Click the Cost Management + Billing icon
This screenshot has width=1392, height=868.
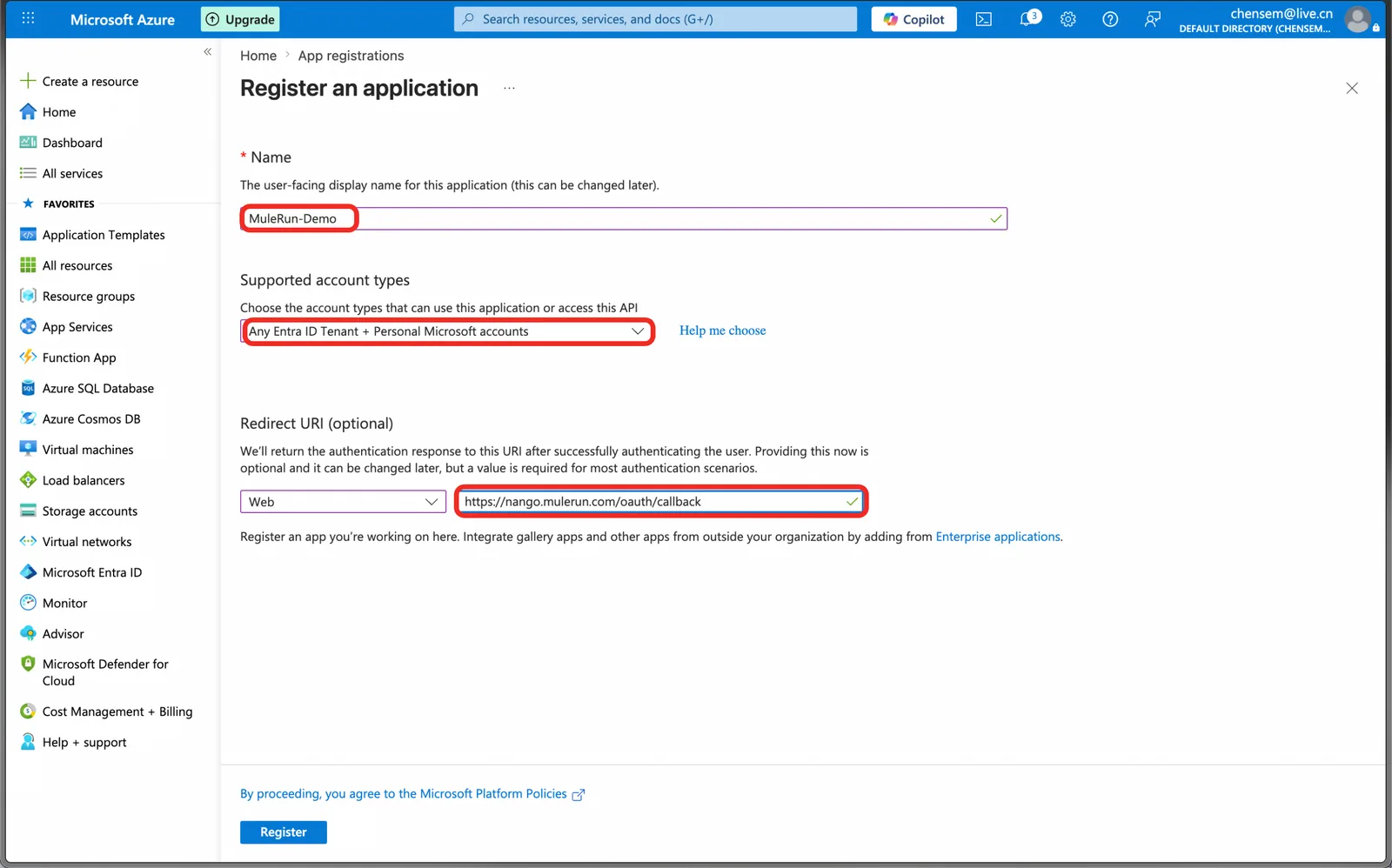pos(28,711)
